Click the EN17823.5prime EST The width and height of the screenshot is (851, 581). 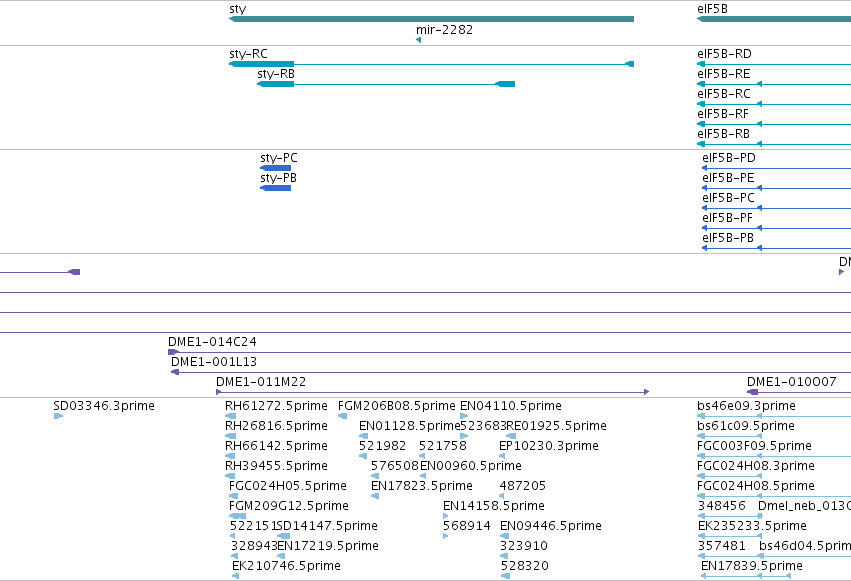click(x=375, y=496)
